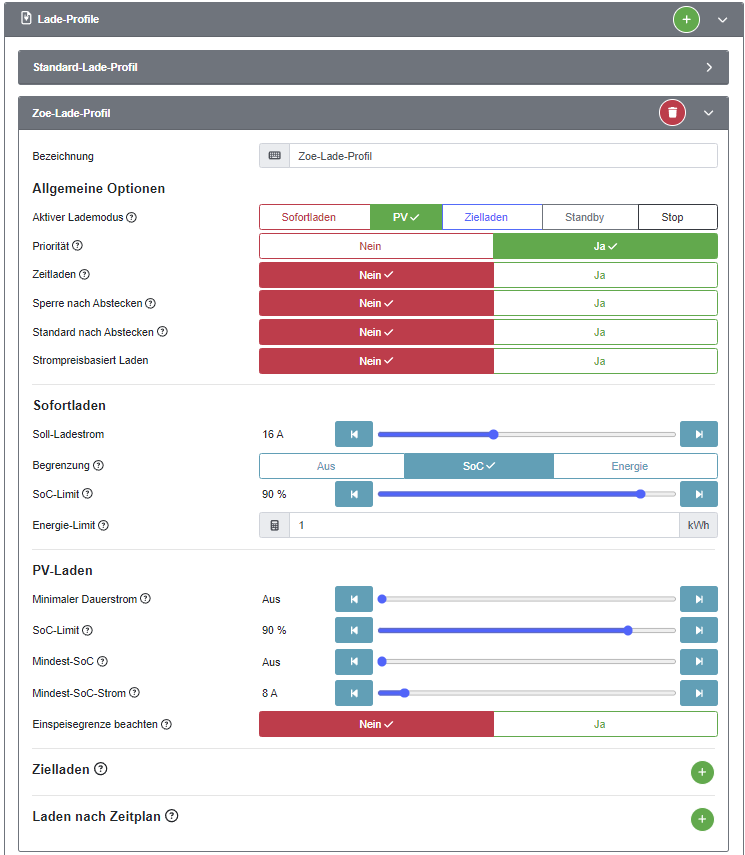This screenshot has width=745, height=855.
Task: Increase Minimaler Dauerstrom step-forward button
Action: pos(699,599)
